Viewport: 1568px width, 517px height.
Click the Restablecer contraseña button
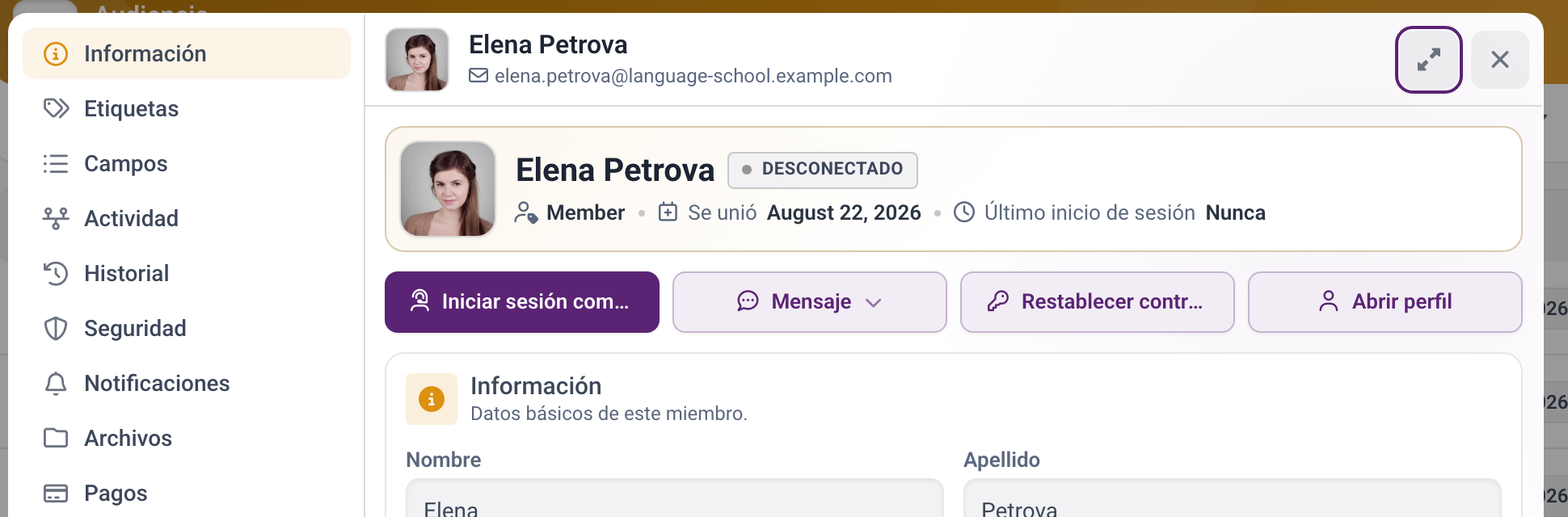pyautogui.click(x=1098, y=302)
